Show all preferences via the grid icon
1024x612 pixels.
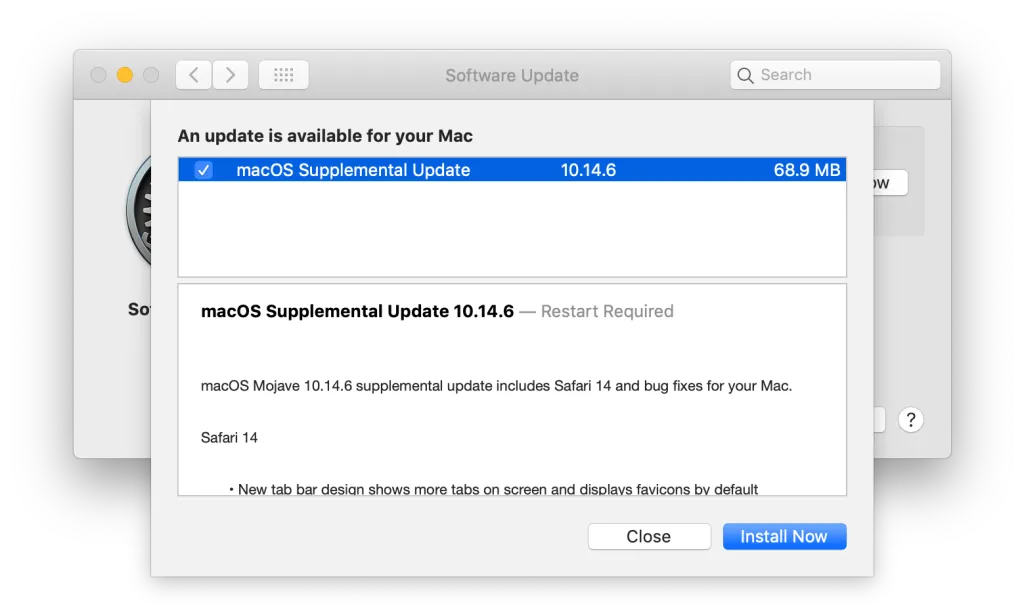283,75
